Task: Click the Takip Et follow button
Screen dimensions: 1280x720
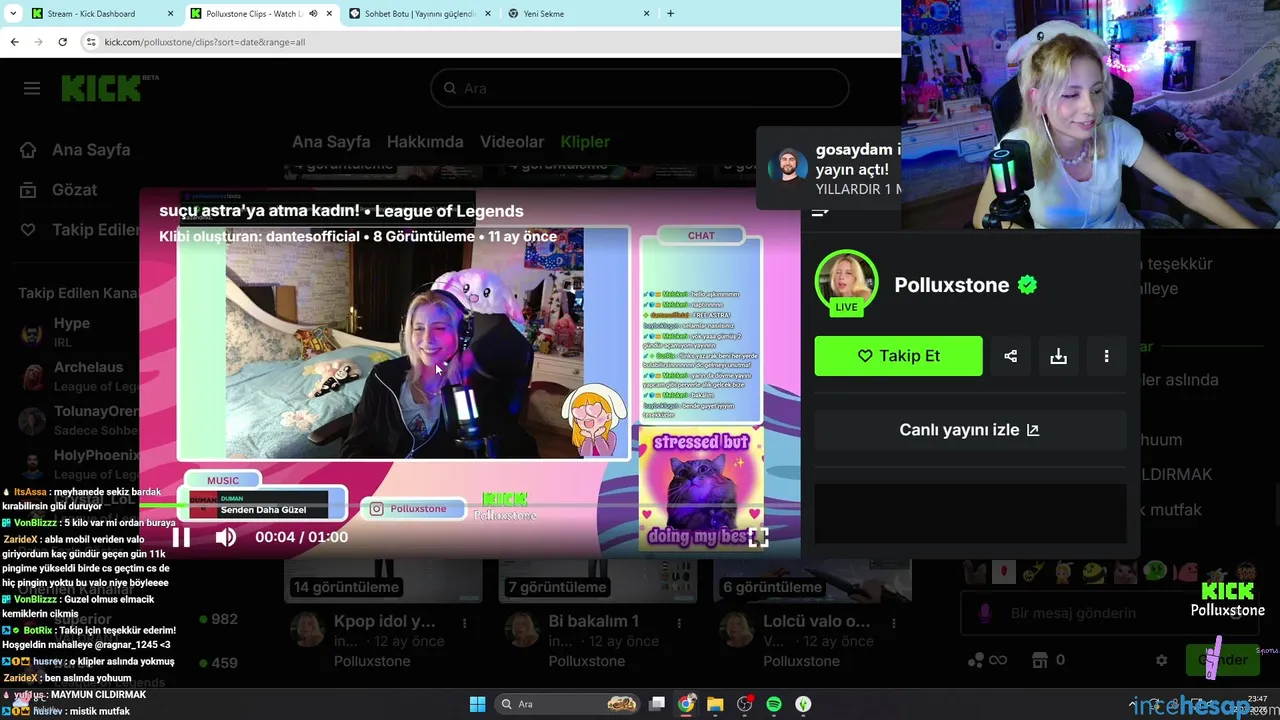Action: (x=898, y=356)
